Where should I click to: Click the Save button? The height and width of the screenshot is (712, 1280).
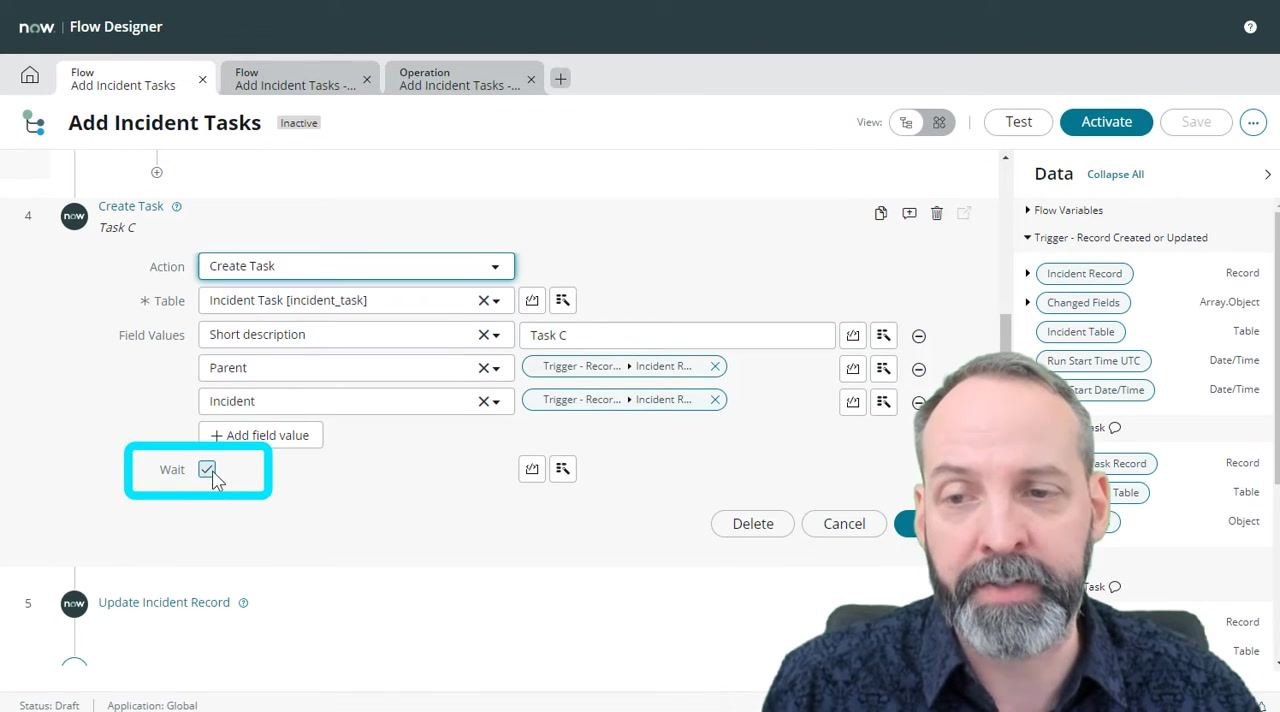click(1196, 122)
